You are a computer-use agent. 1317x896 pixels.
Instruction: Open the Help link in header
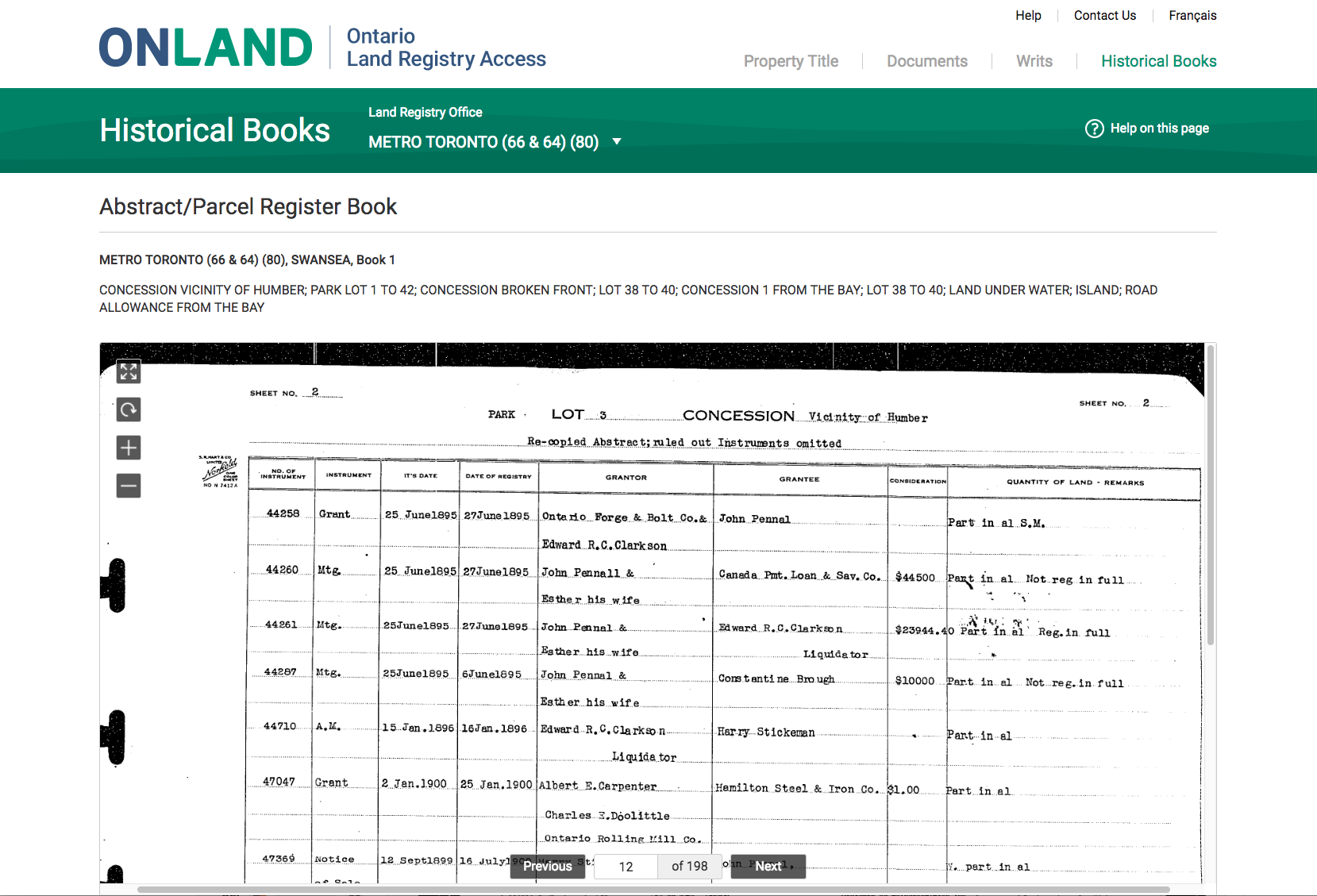click(x=1028, y=15)
